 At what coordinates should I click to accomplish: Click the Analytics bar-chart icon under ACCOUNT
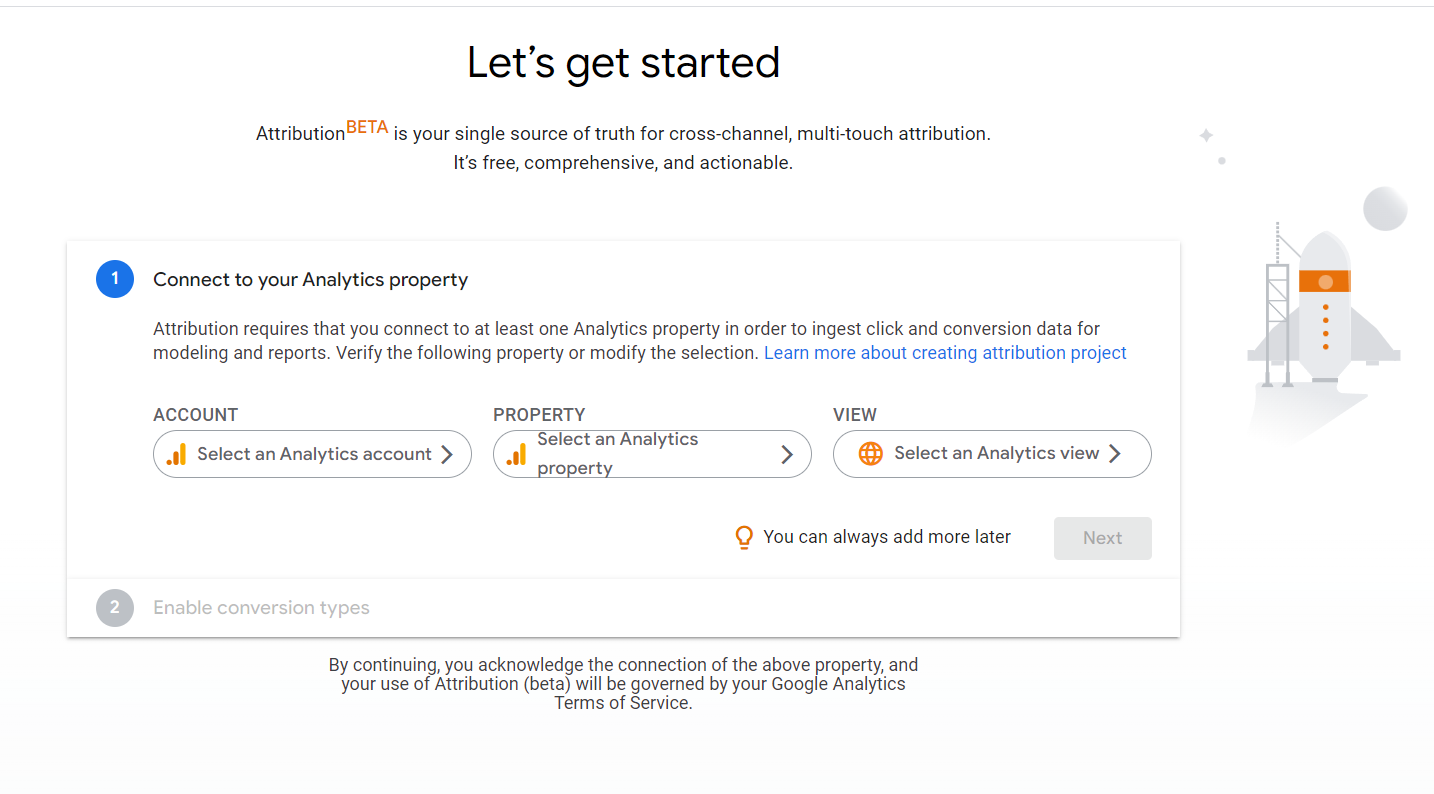click(x=176, y=455)
